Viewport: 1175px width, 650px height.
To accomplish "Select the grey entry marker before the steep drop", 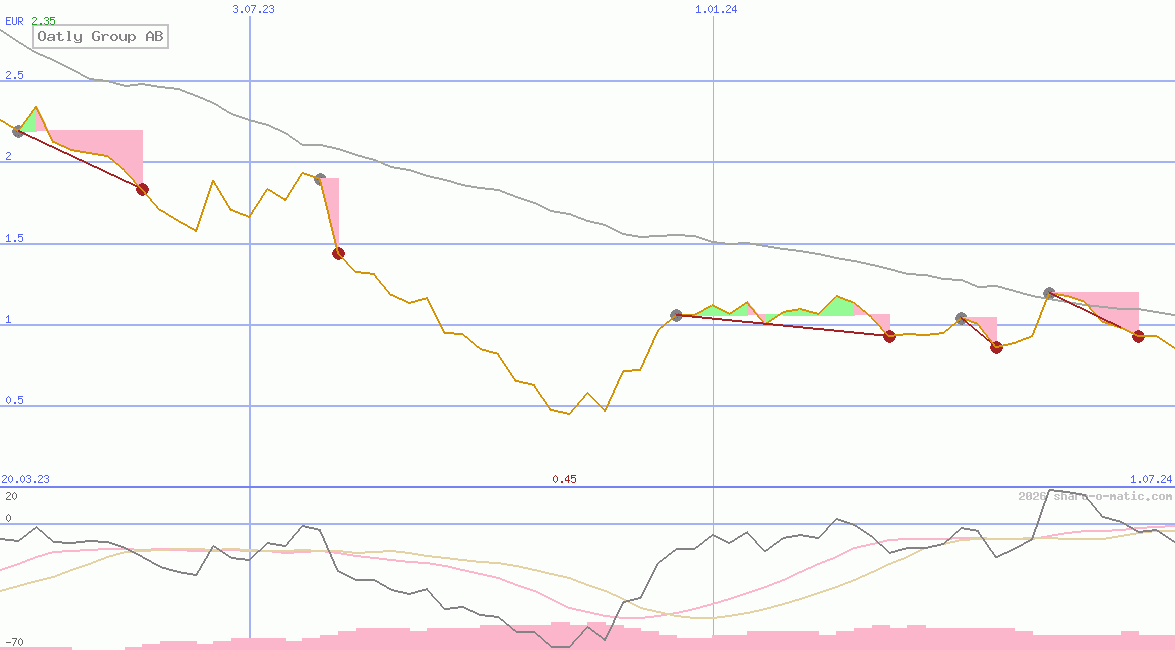I will (x=320, y=179).
